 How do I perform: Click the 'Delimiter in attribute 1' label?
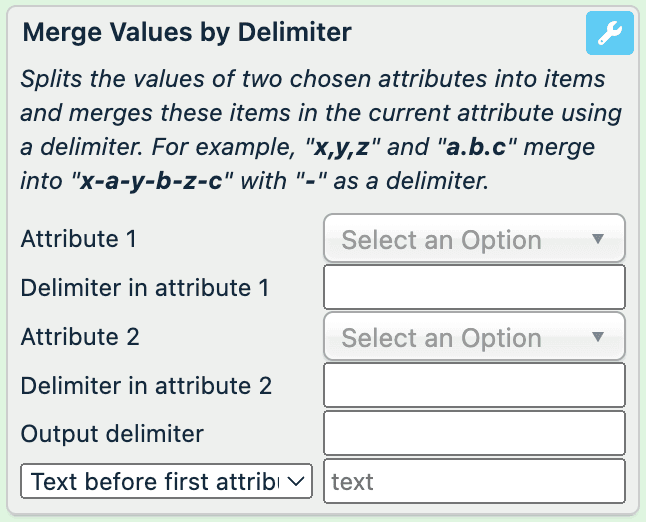(x=145, y=288)
